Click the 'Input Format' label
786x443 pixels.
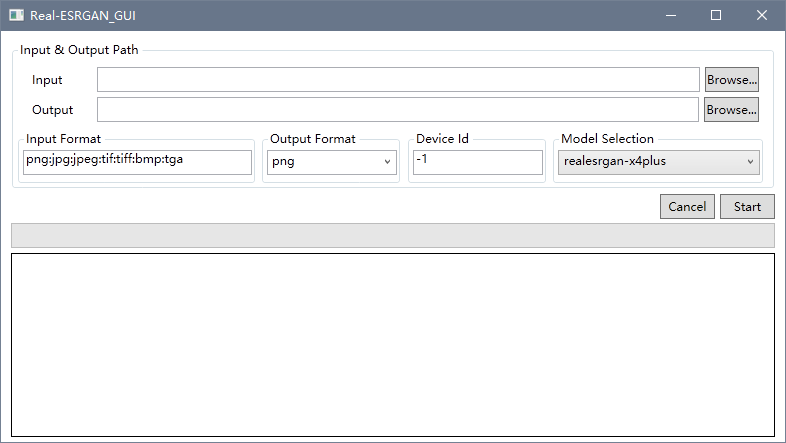point(63,138)
